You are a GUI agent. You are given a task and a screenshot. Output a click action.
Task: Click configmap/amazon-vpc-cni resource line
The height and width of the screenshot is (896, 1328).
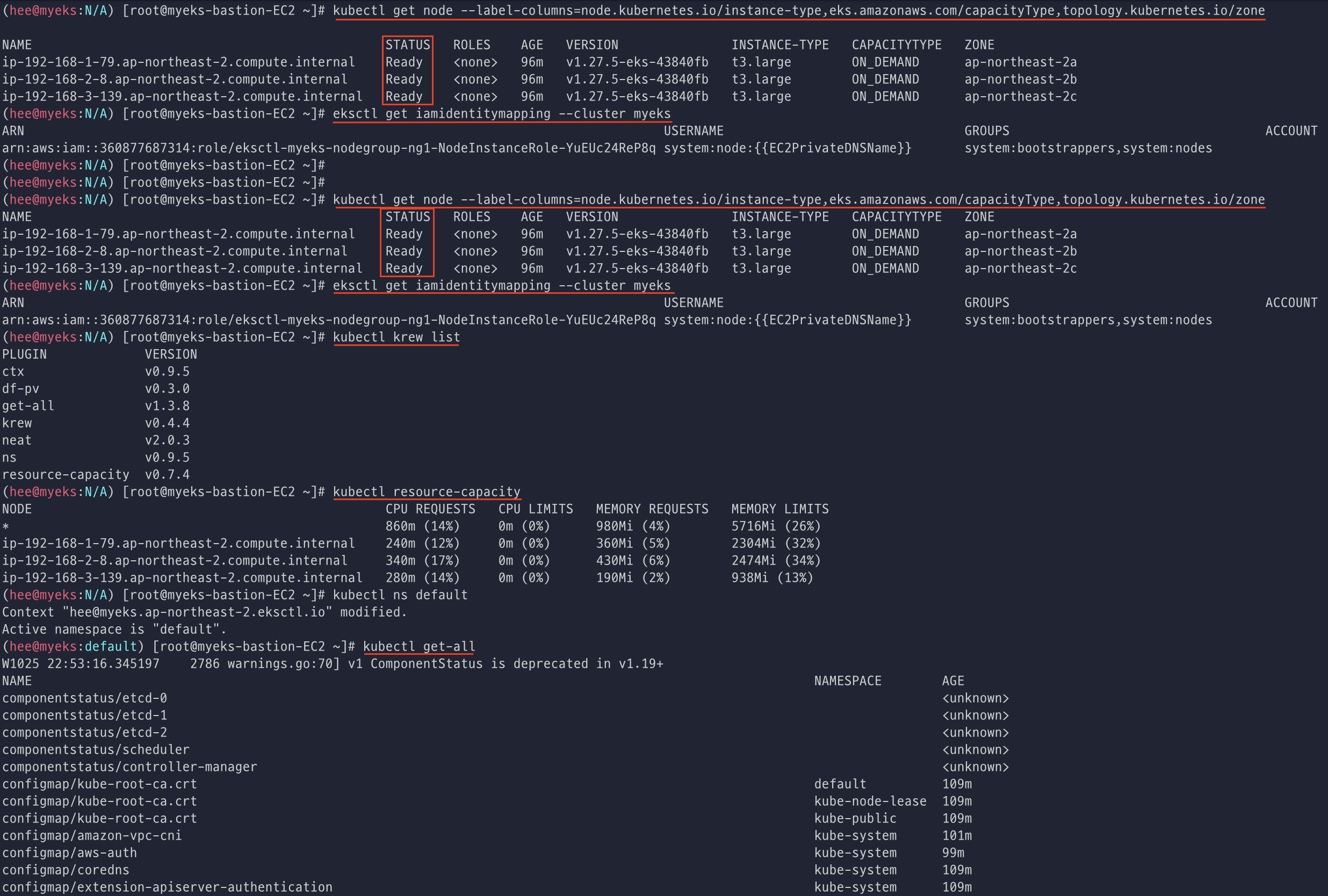tap(92, 836)
